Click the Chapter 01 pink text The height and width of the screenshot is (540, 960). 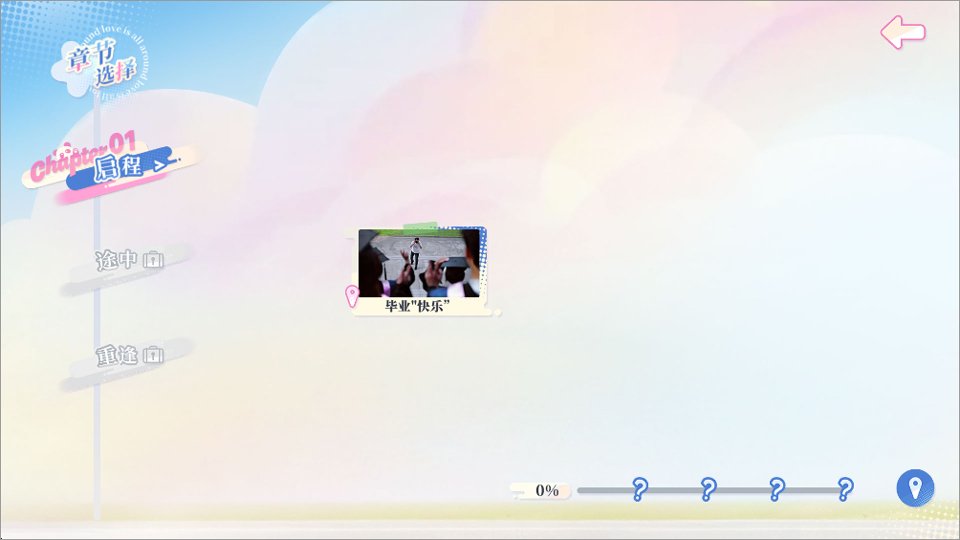coord(84,157)
